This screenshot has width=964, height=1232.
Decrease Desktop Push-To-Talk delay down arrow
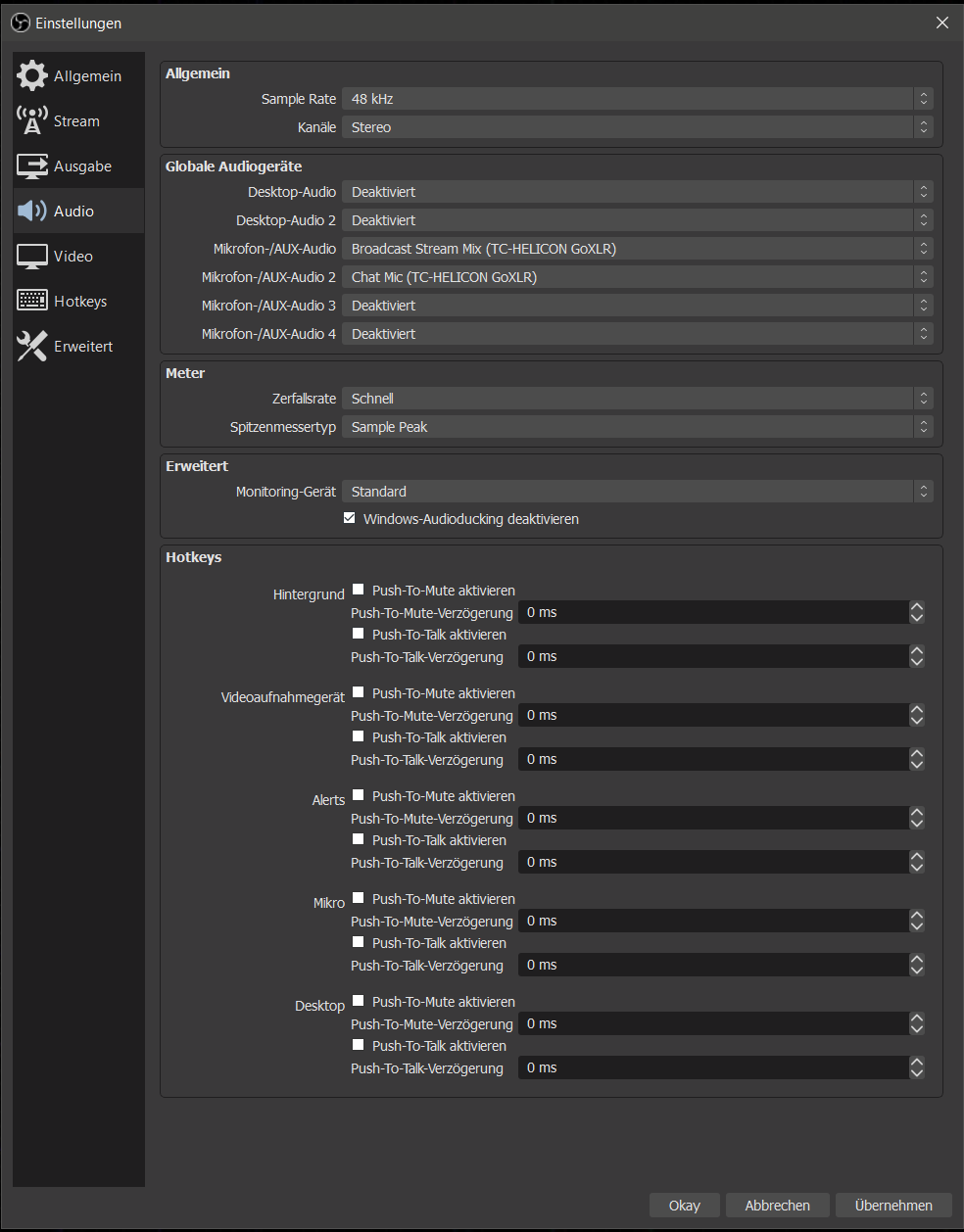(x=917, y=1073)
